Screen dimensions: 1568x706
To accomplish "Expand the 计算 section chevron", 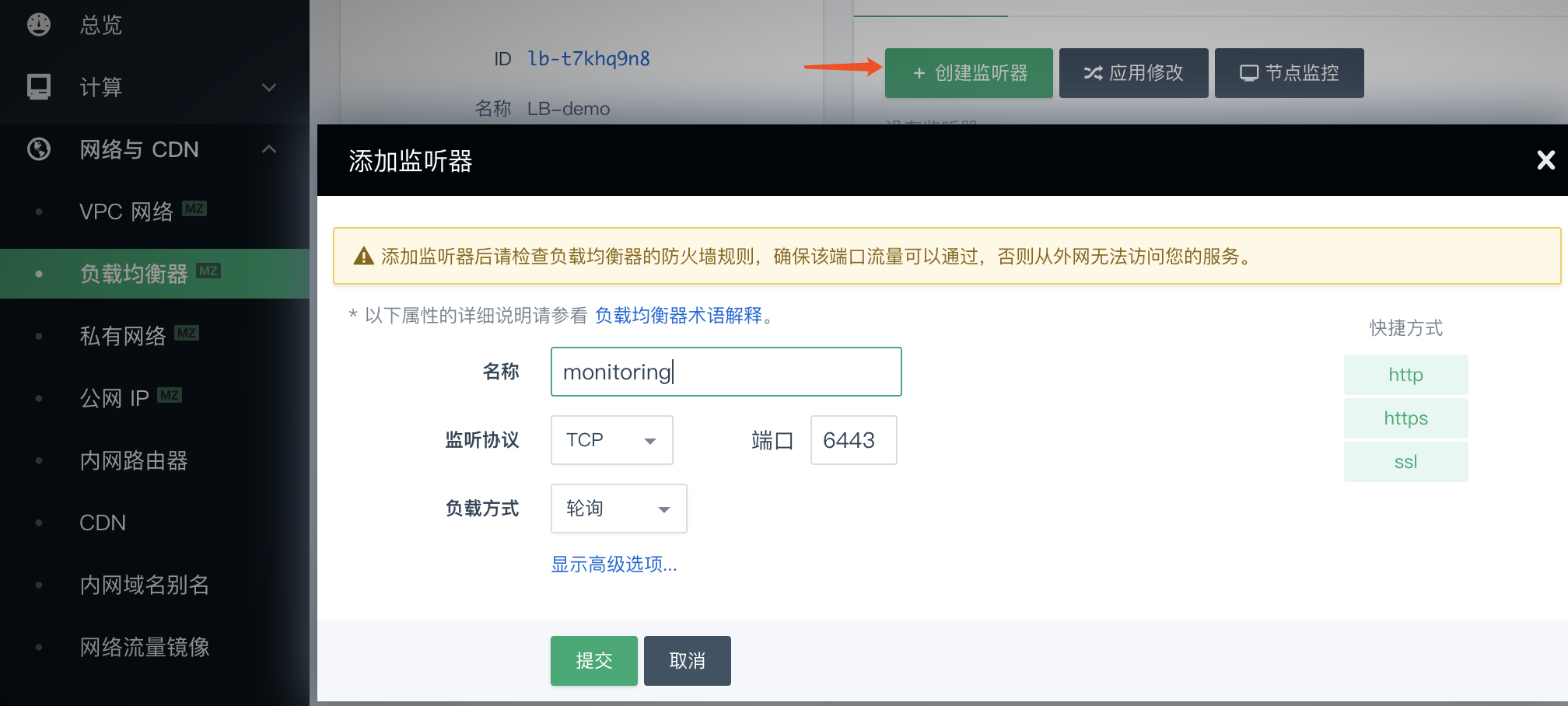I will (x=269, y=87).
